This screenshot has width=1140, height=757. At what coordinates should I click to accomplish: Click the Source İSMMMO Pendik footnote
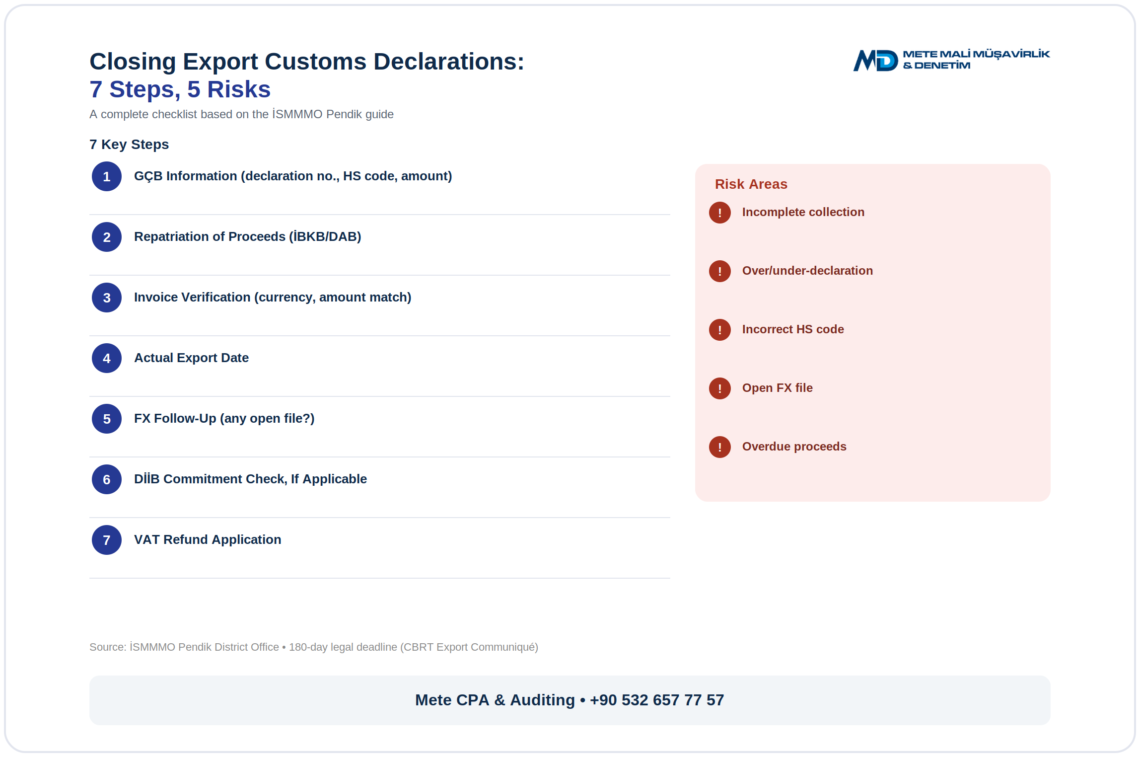313,647
